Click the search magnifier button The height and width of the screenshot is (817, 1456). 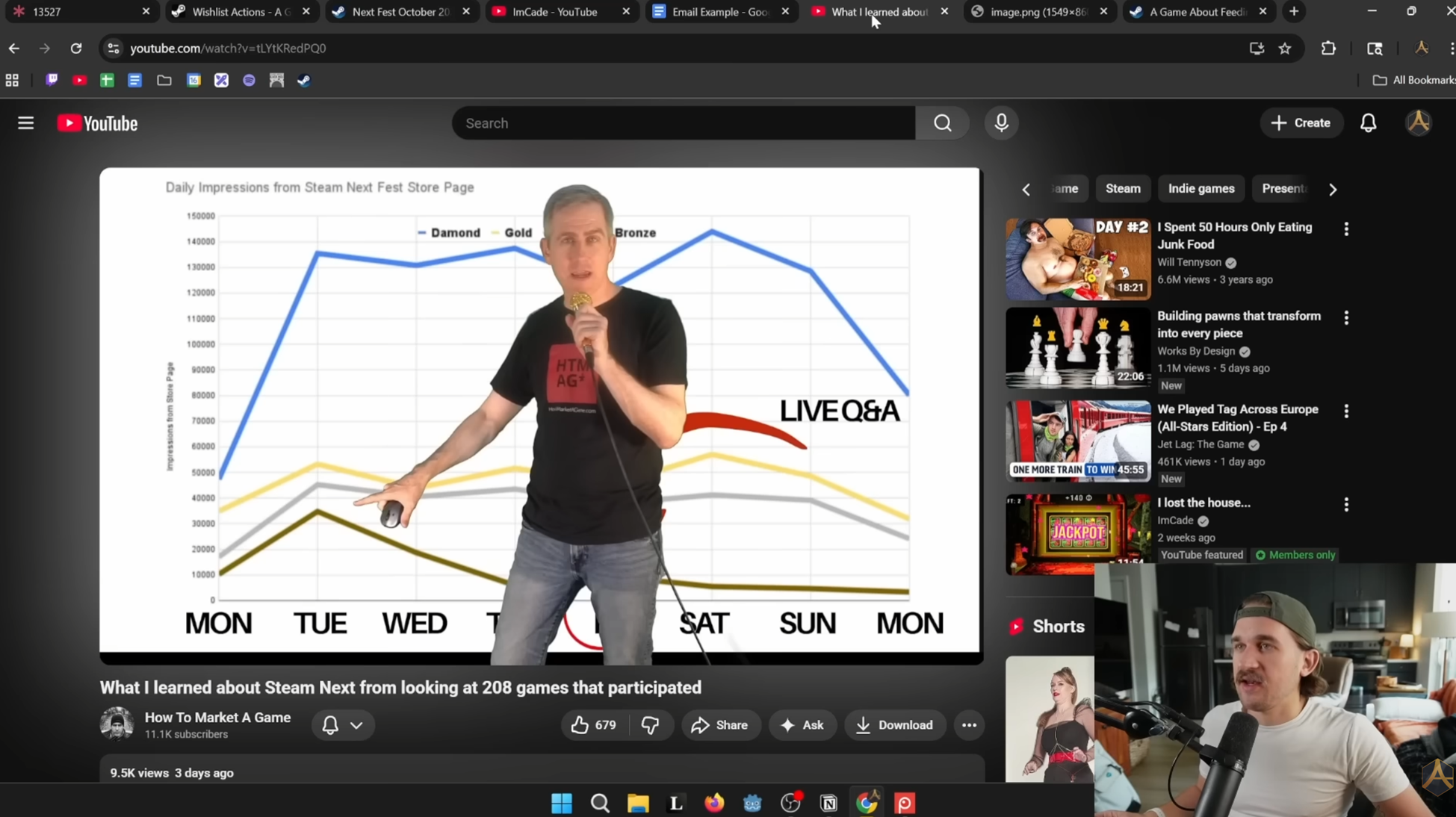click(x=942, y=123)
